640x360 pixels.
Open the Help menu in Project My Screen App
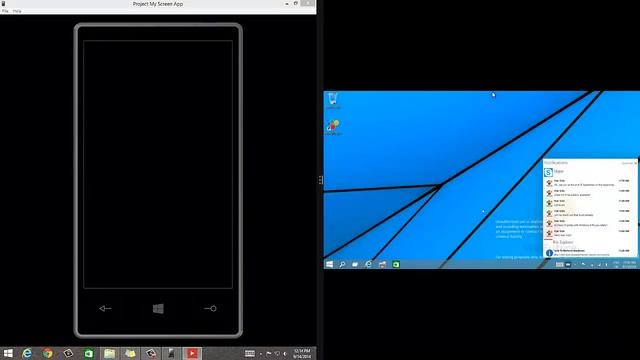pos(17,11)
